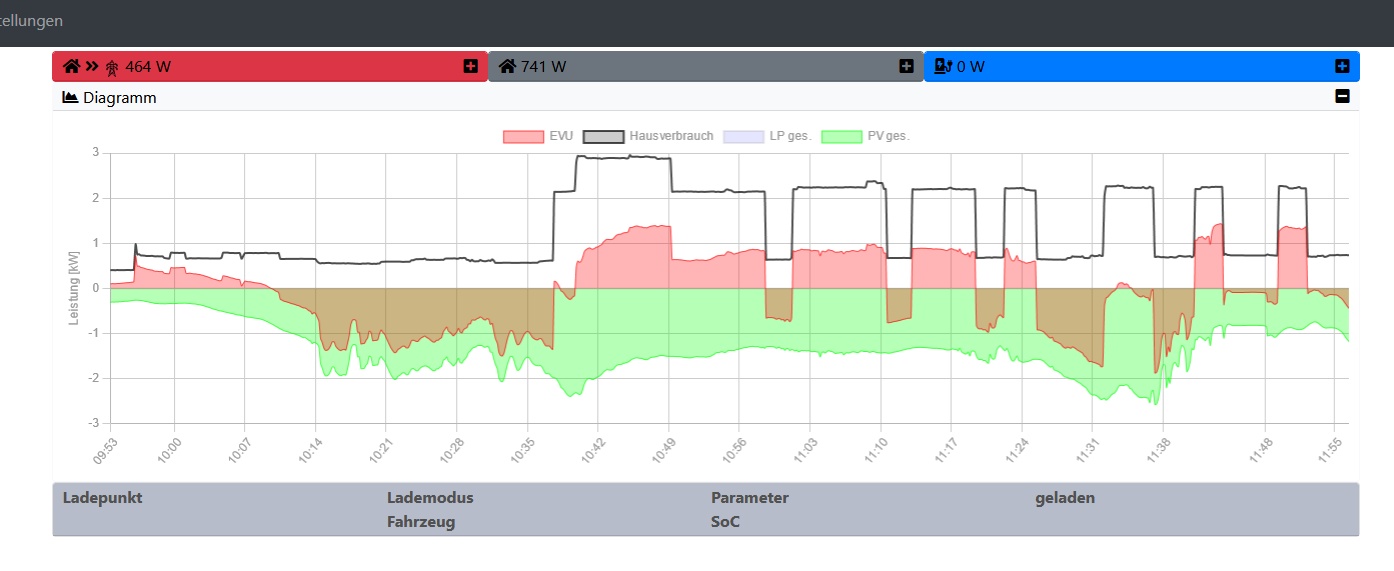
Task: Hide the Hausverbrauch series via legend label
Action: [x=671, y=136]
